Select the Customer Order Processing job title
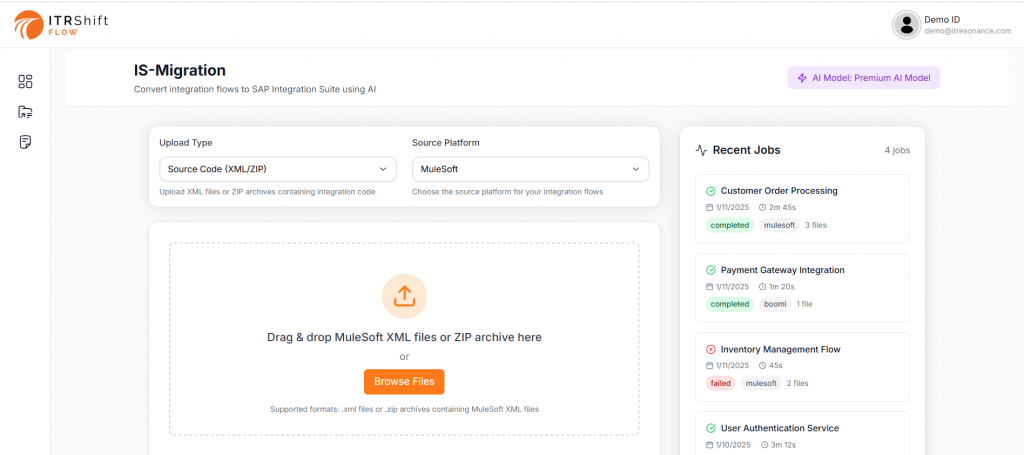Screen dimensions: 1024x455 (x=779, y=190)
